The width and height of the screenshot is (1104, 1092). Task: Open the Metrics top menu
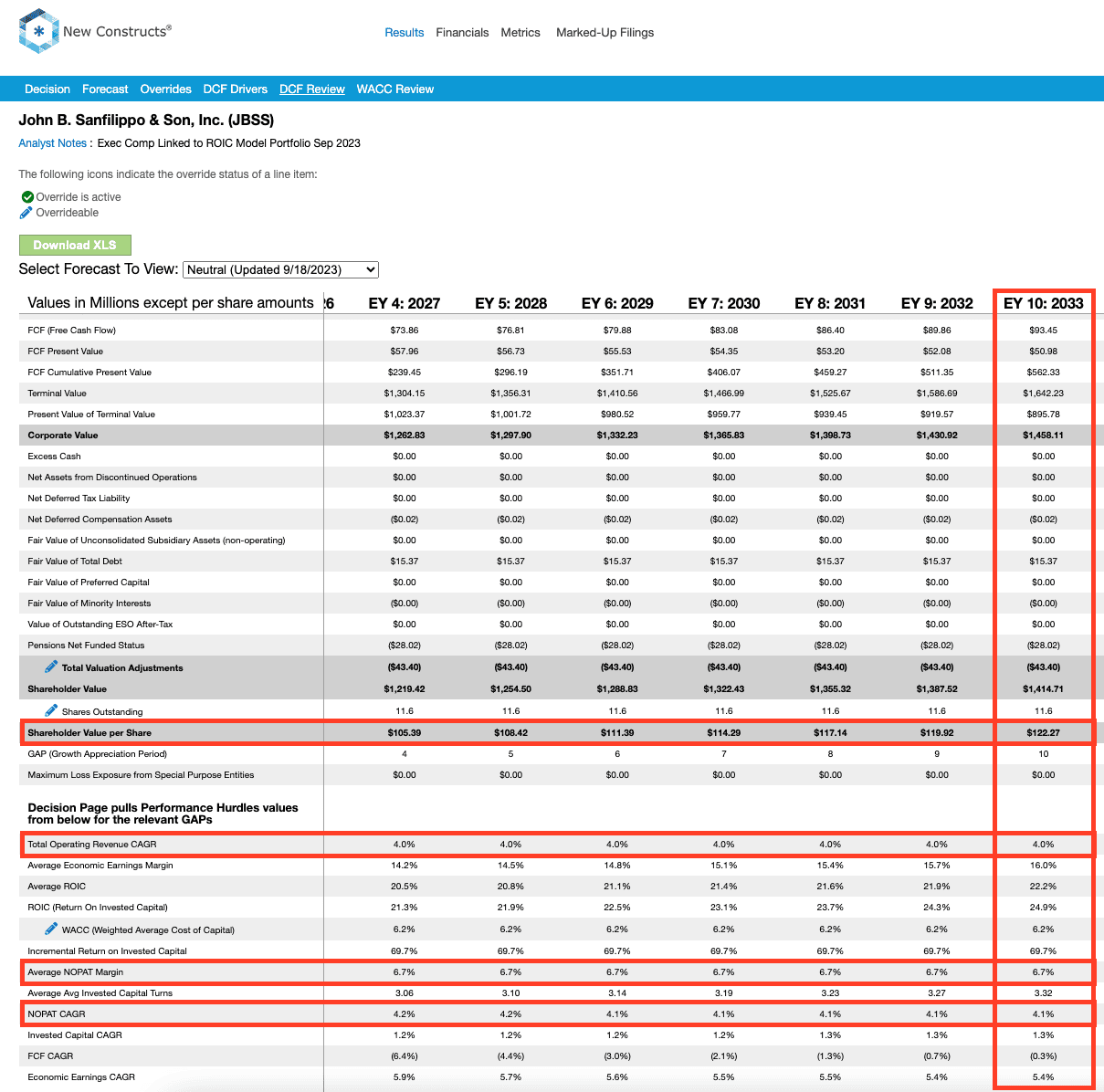[x=520, y=32]
